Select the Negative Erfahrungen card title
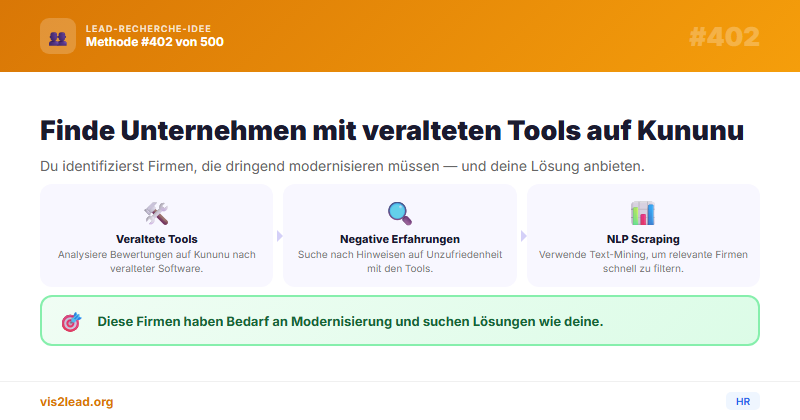Viewport: 800px width, 420px height. pyautogui.click(x=400, y=239)
